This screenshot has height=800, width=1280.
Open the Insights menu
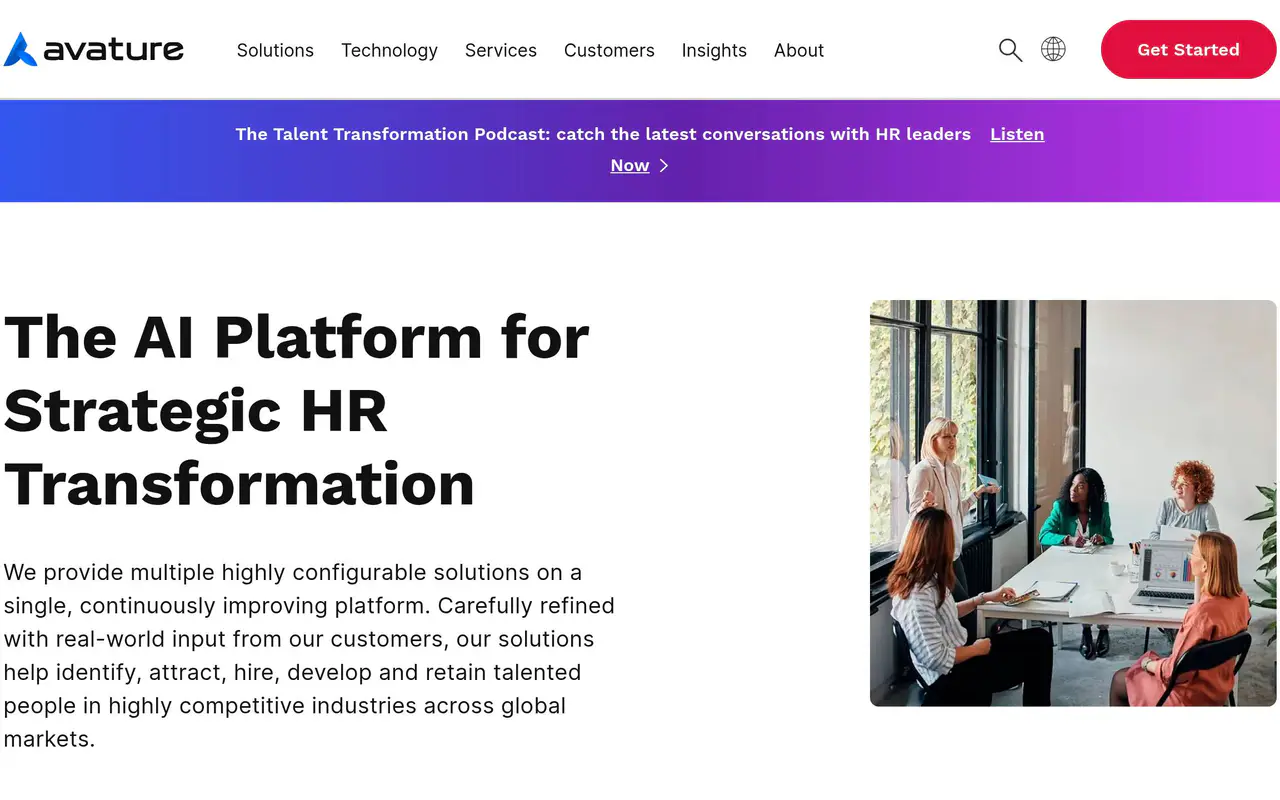tap(714, 50)
